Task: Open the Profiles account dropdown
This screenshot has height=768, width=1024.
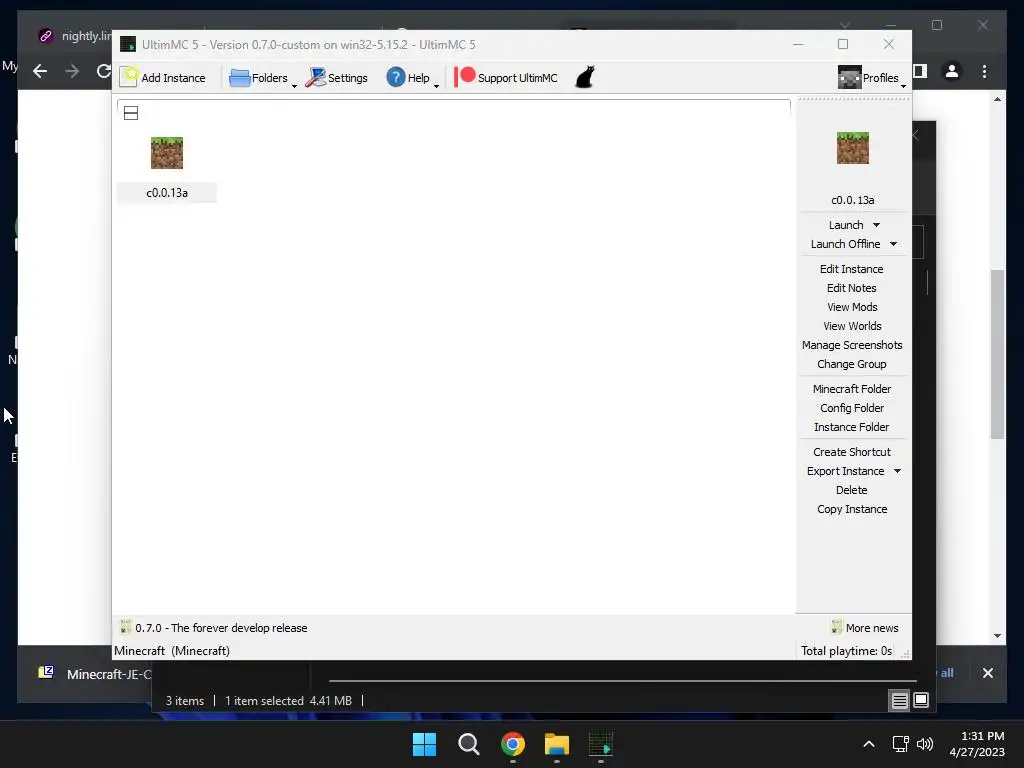Action: coord(872,78)
